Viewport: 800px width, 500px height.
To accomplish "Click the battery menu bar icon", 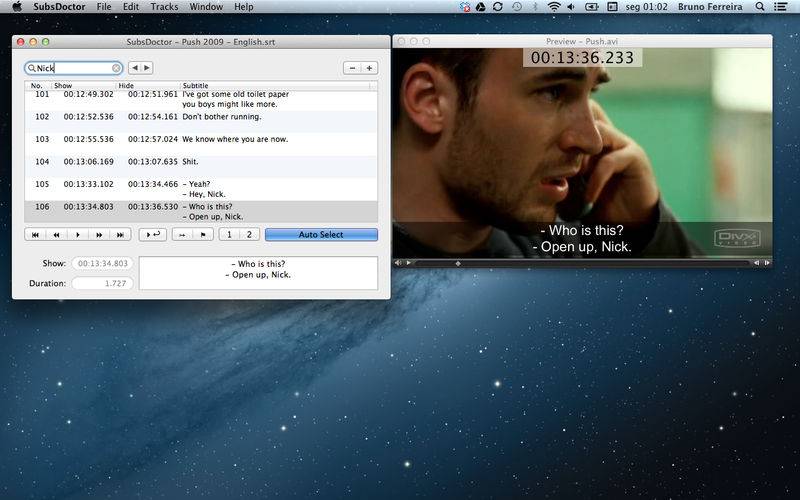I will pyautogui.click(x=591, y=7).
